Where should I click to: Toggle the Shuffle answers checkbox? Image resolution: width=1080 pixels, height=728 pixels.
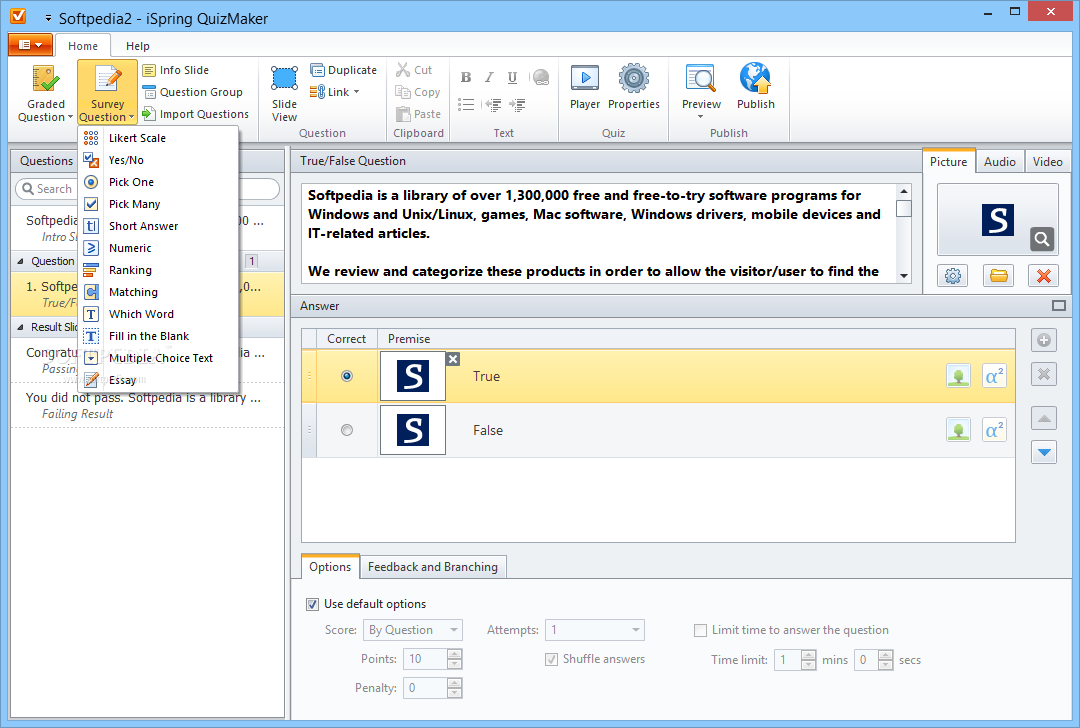click(x=552, y=659)
